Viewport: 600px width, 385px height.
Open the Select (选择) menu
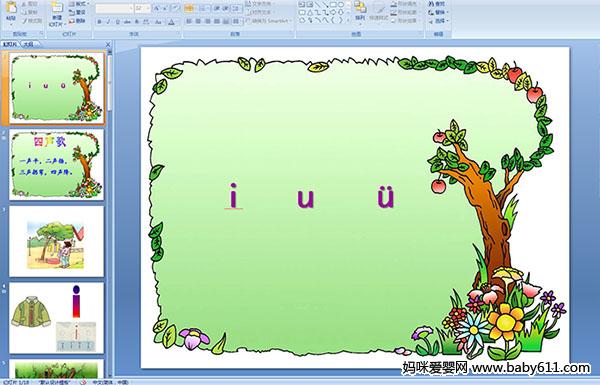[x=438, y=21]
